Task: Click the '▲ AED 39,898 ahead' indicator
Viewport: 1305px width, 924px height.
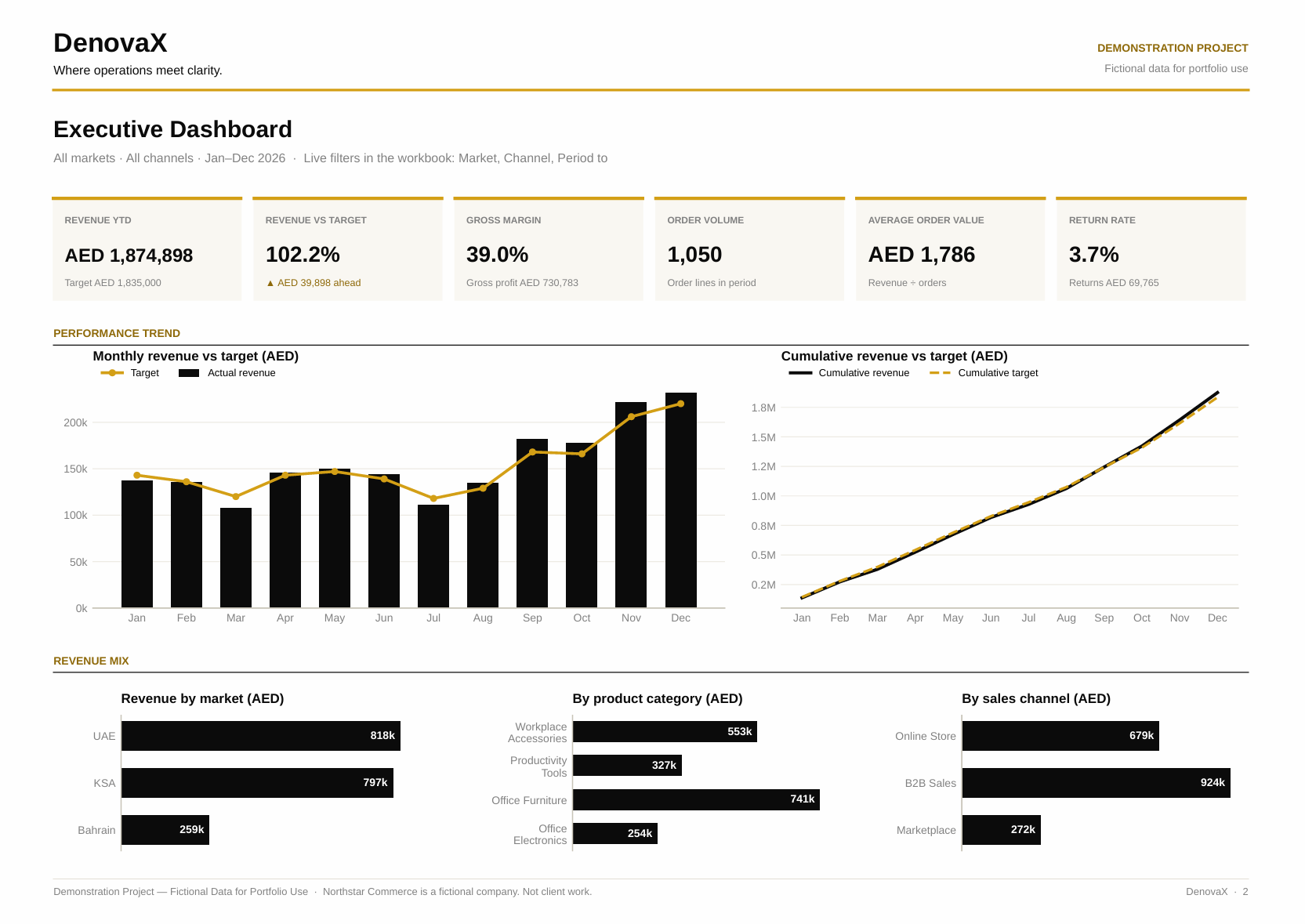Action: coord(313,283)
